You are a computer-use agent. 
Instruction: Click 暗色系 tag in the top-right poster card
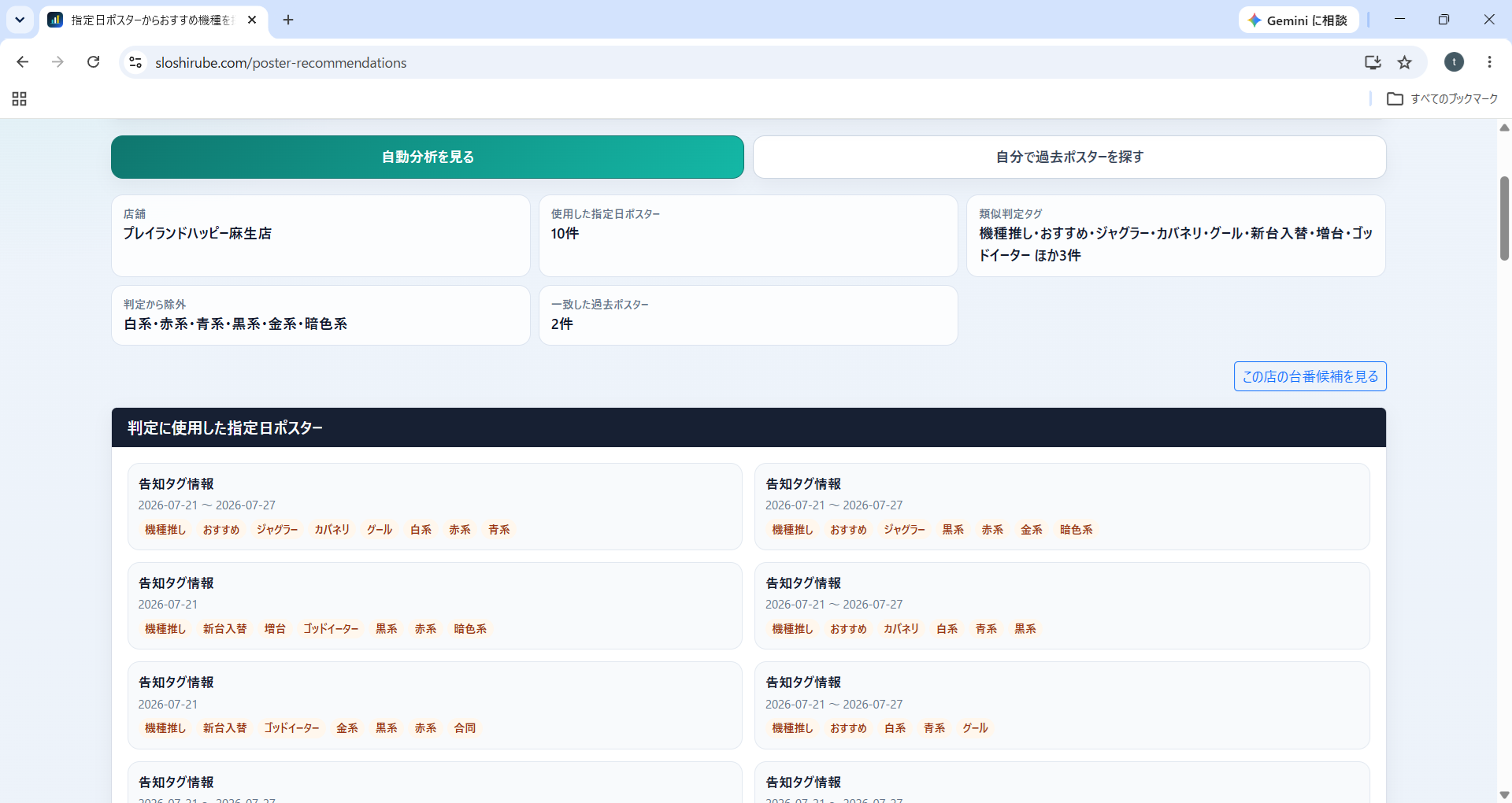coord(1077,530)
